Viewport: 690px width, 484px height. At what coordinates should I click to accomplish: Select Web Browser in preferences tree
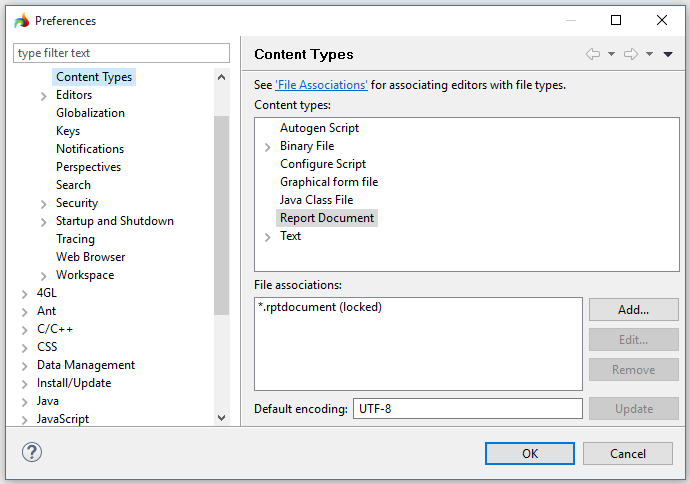[90, 257]
